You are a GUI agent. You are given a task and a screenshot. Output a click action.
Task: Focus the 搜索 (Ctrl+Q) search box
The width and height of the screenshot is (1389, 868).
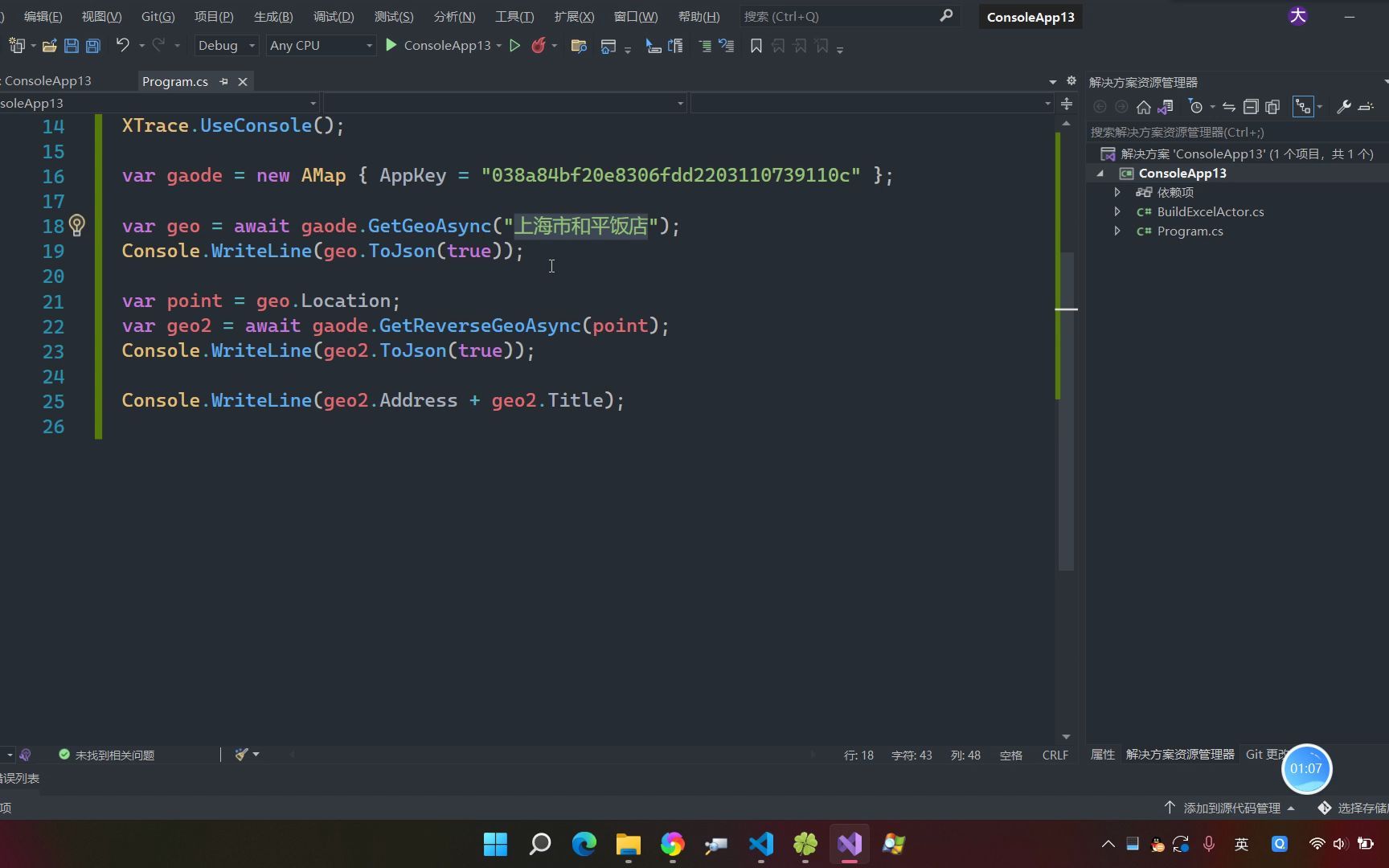(848, 16)
